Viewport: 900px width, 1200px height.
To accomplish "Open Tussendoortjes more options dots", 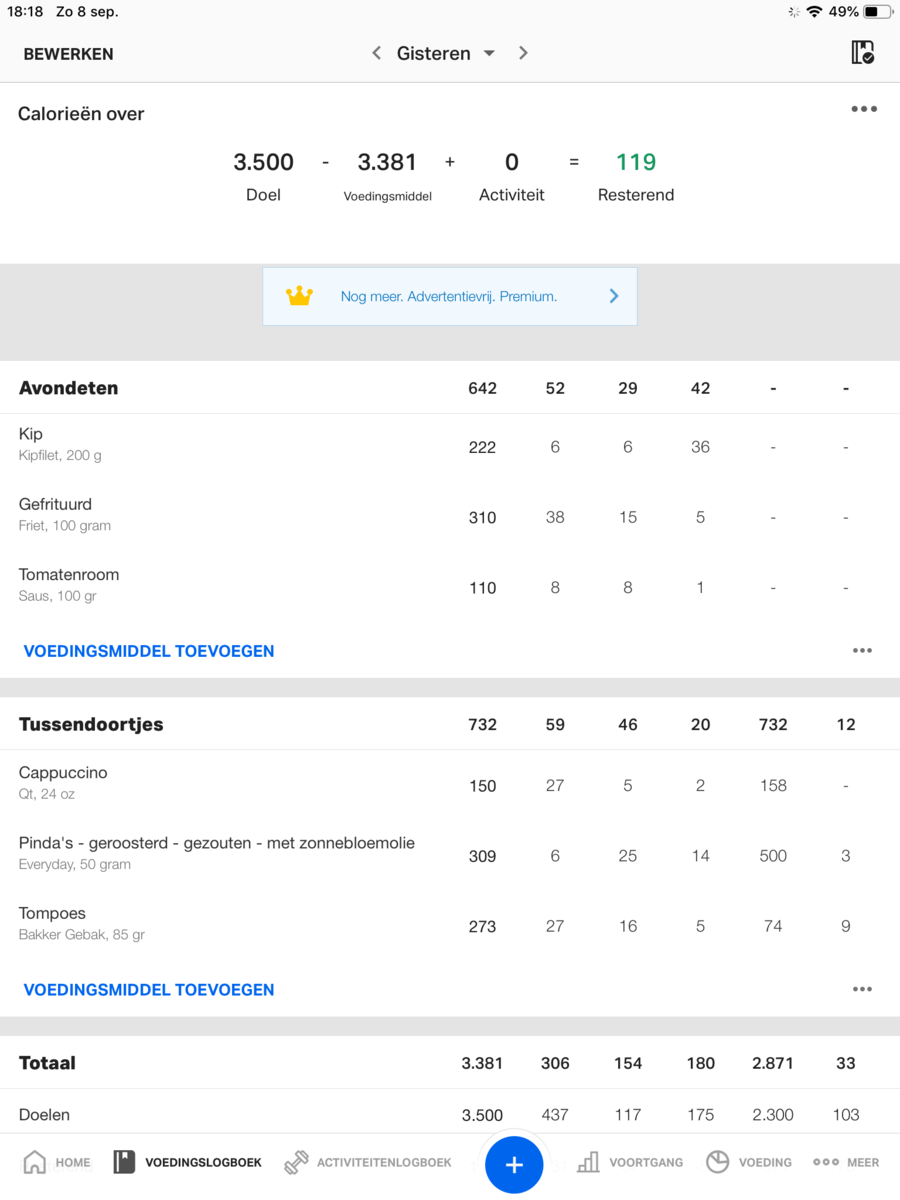I will click(x=862, y=989).
